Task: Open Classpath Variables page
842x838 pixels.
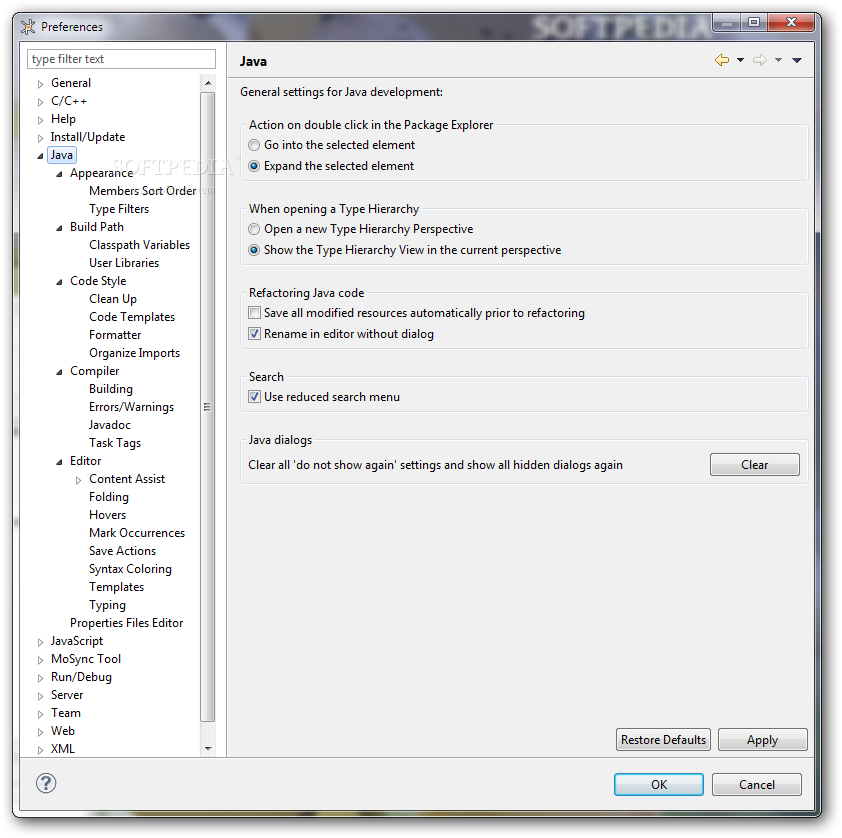Action: click(x=139, y=245)
